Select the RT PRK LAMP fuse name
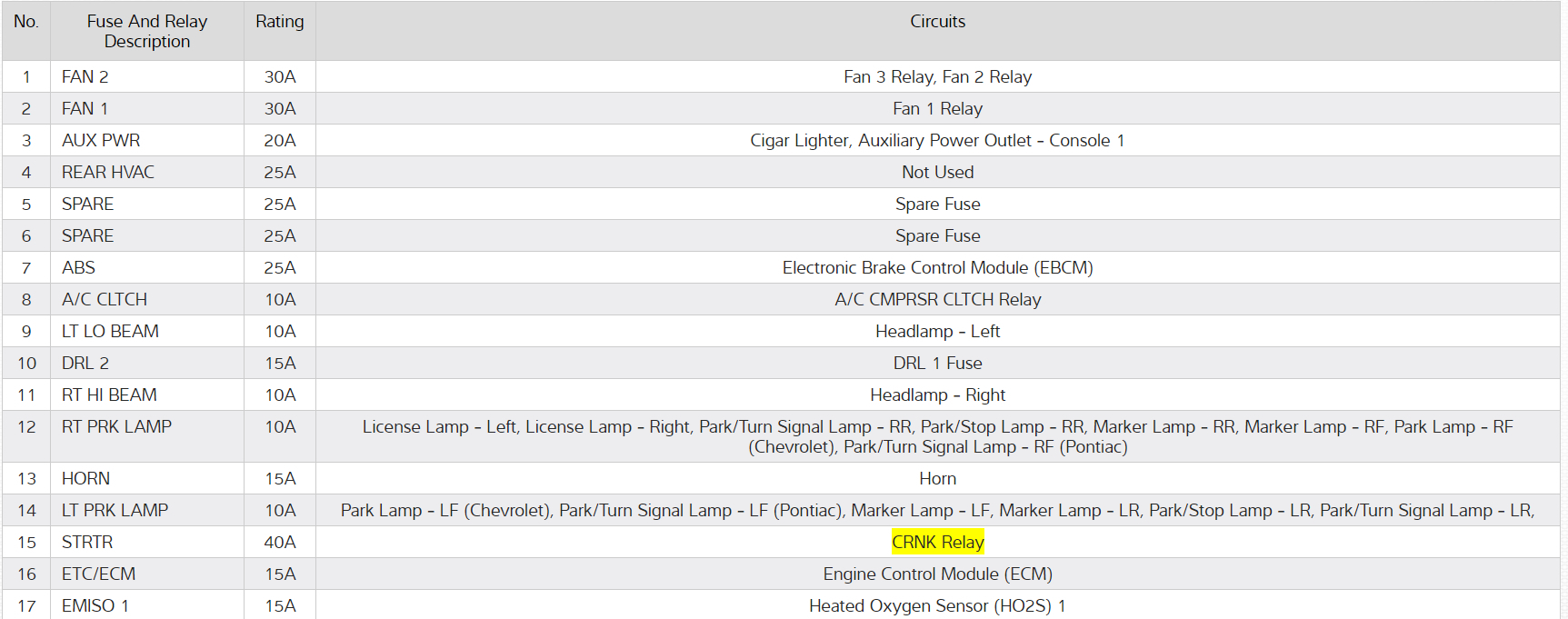The width and height of the screenshot is (1568, 619). (x=116, y=426)
